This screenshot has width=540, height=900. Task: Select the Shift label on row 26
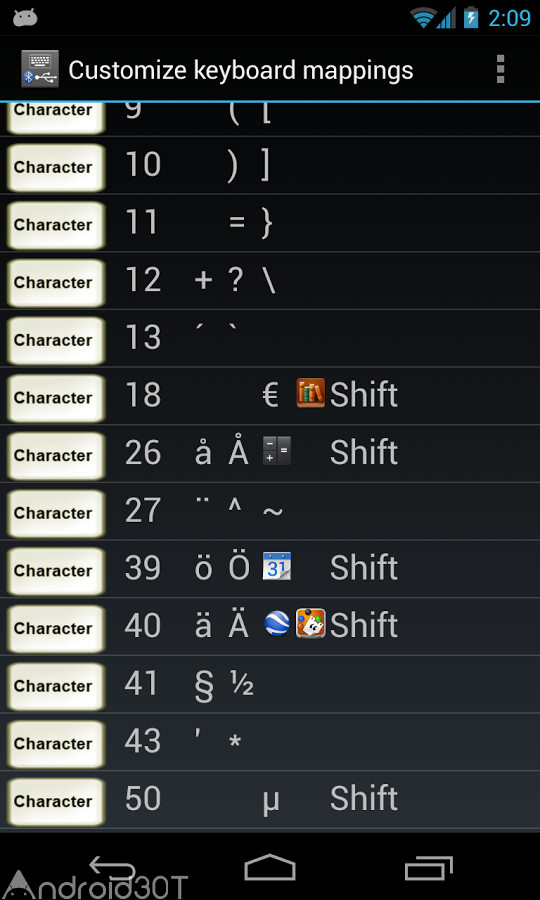(364, 452)
